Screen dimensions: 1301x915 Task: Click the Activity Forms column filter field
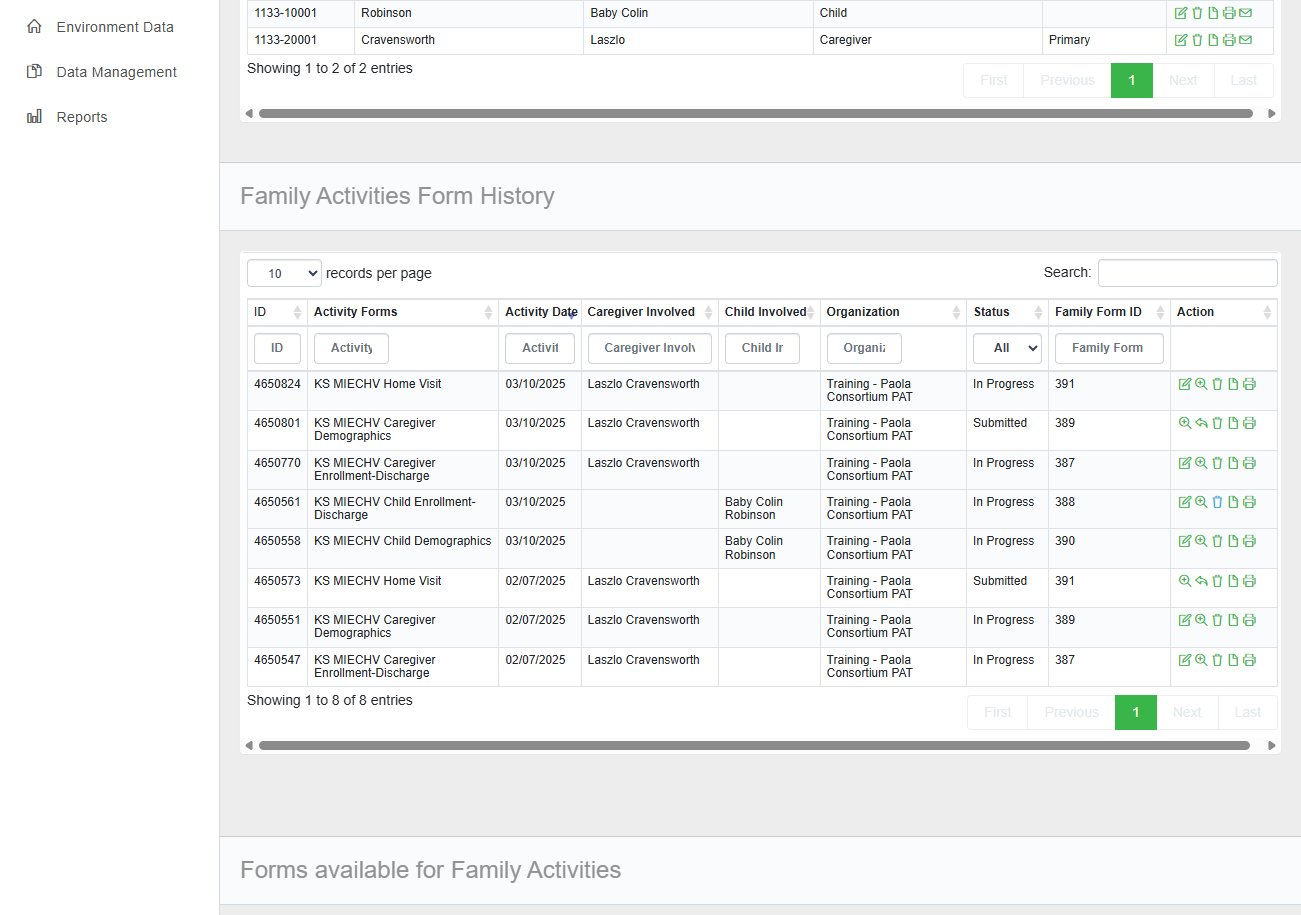351,348
